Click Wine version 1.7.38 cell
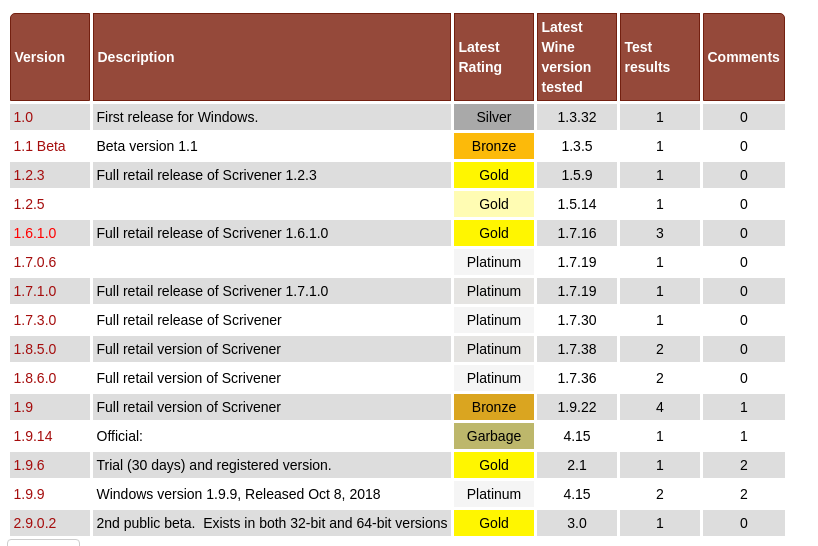This screenshot has height=546, width=818. pos(577,349)
